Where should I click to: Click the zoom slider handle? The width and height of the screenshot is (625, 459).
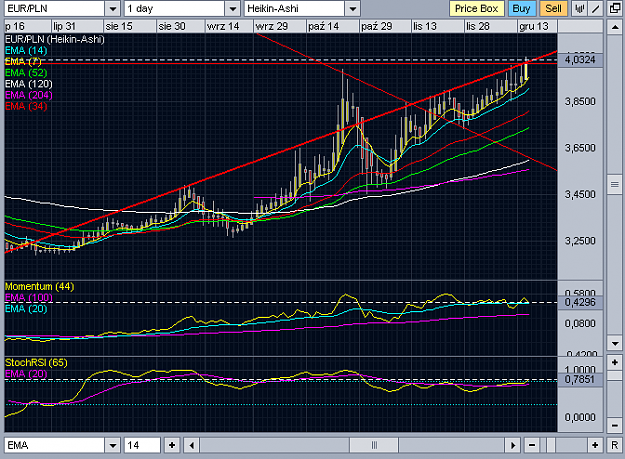pyautogui.click(x=551, y=445)
